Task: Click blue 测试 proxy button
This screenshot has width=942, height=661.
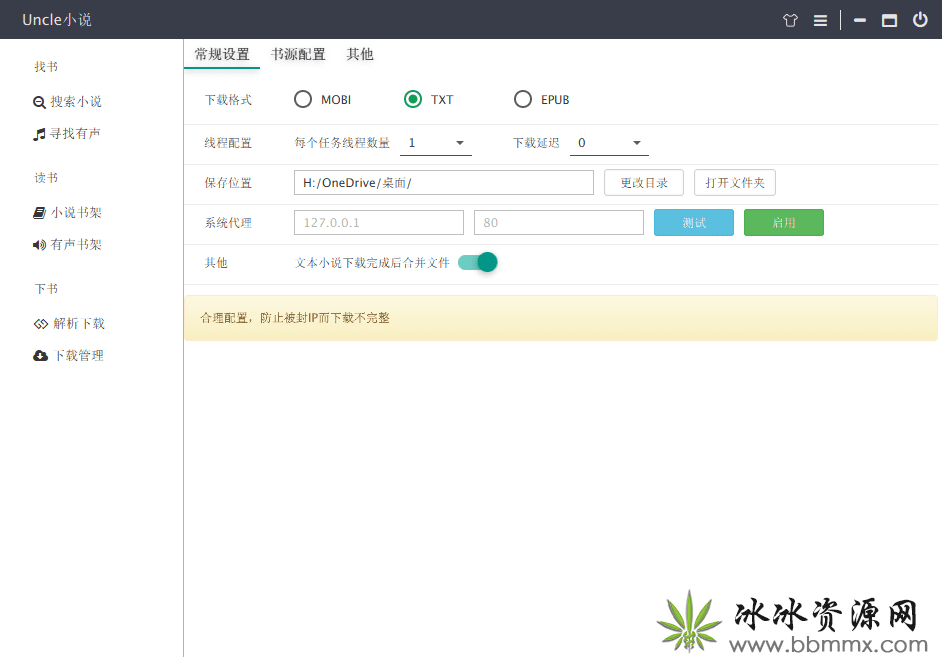Action: 694,222
